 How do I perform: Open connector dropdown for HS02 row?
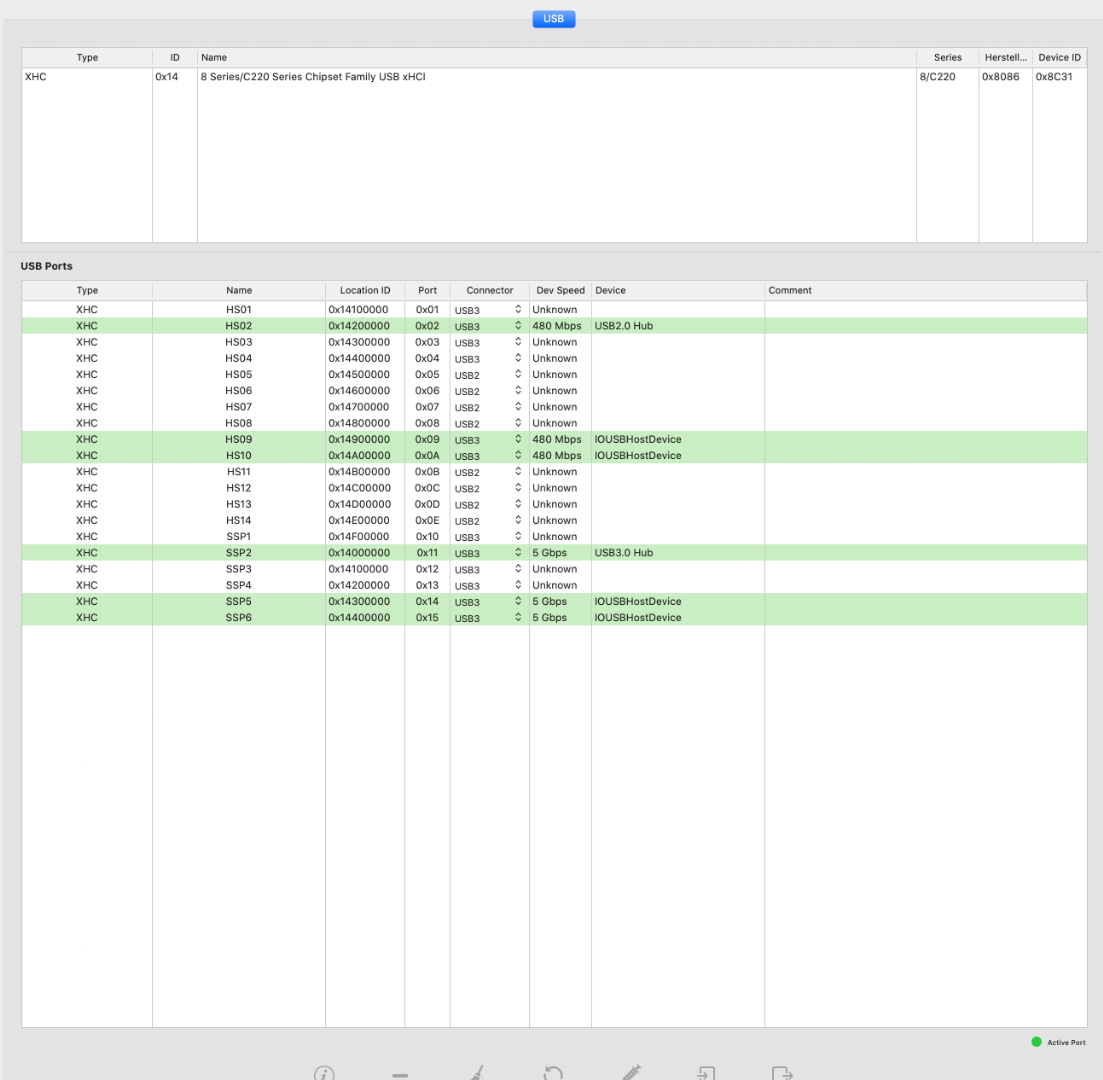518,326
